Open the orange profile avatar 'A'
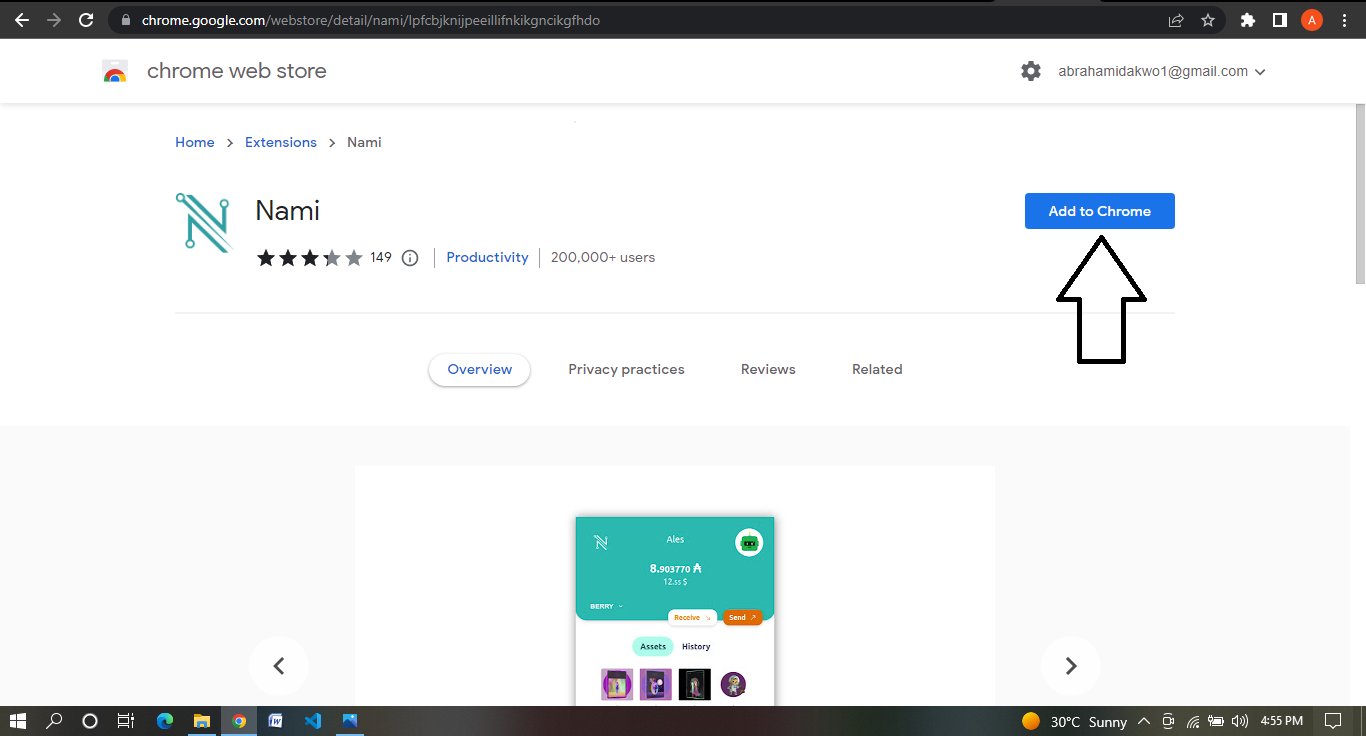1366x736 pixels. coord(1311,20)
